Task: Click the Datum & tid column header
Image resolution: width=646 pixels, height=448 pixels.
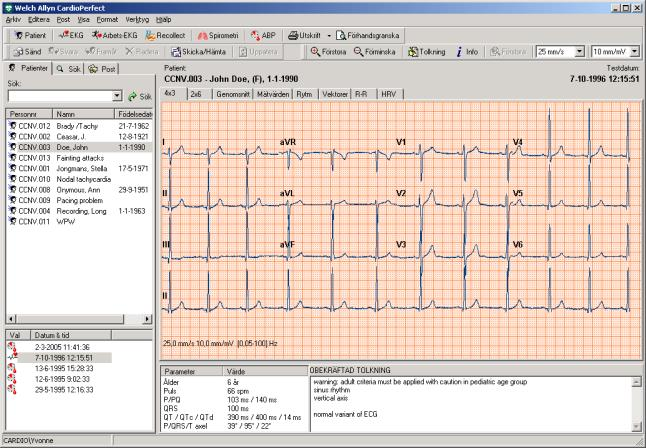Action: [71, 335]
